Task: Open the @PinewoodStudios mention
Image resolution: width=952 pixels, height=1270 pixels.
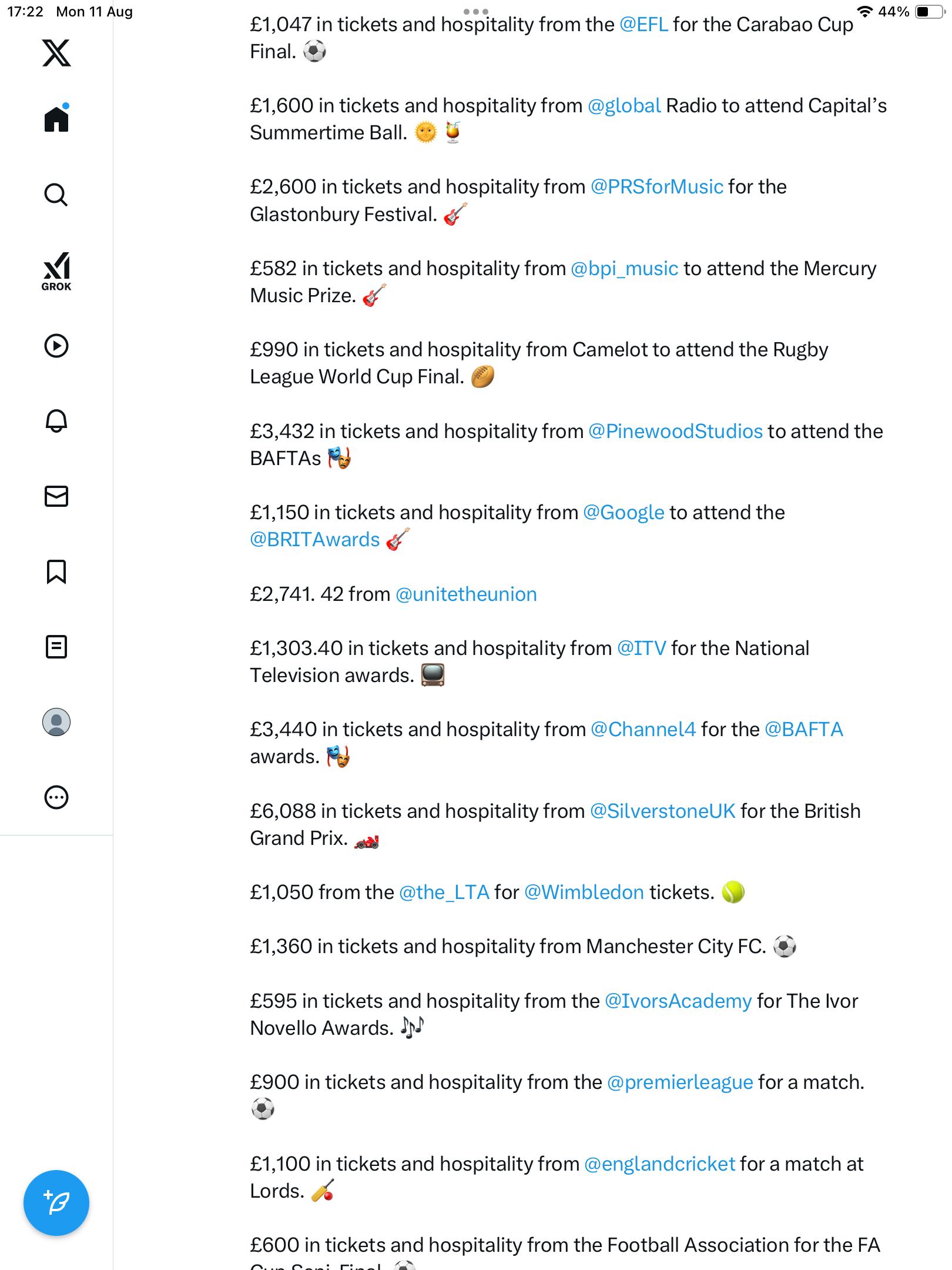Action: 675,432
